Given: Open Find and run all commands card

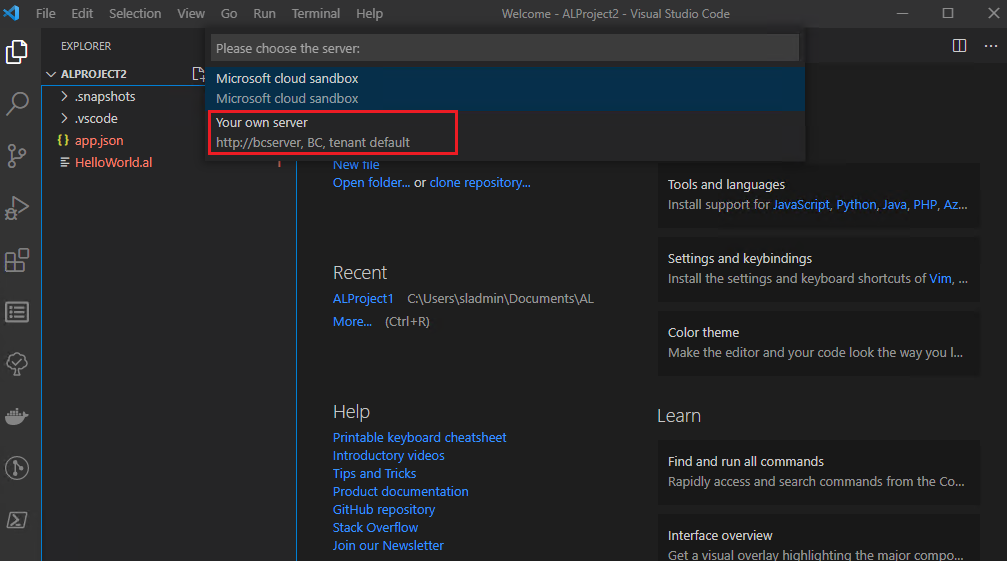Looking at the screenshot, I should [819, 472].
